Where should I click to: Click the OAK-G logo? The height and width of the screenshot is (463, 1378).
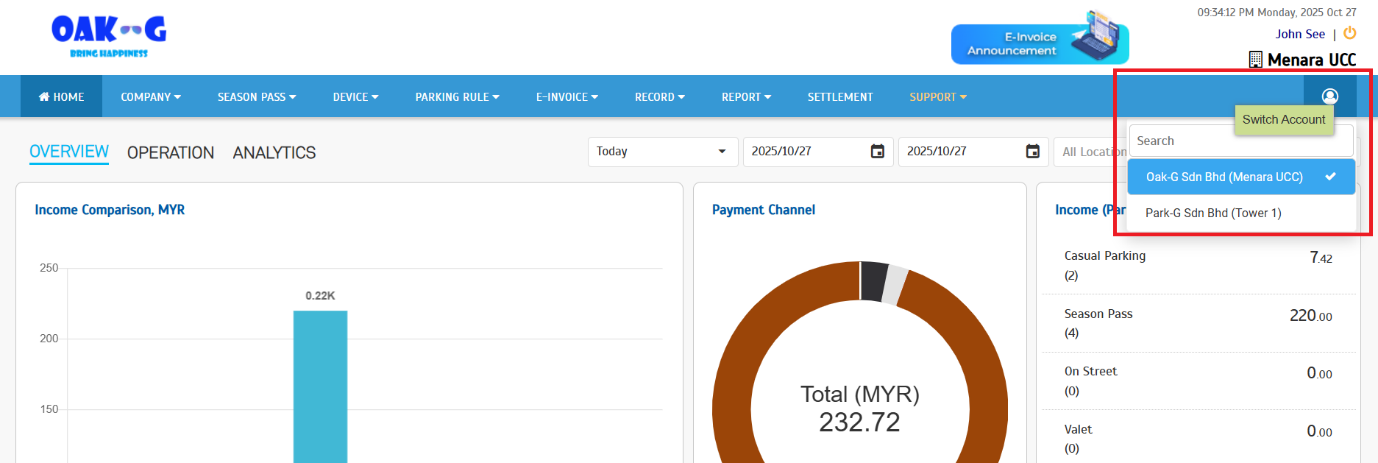tap(108, 36)
